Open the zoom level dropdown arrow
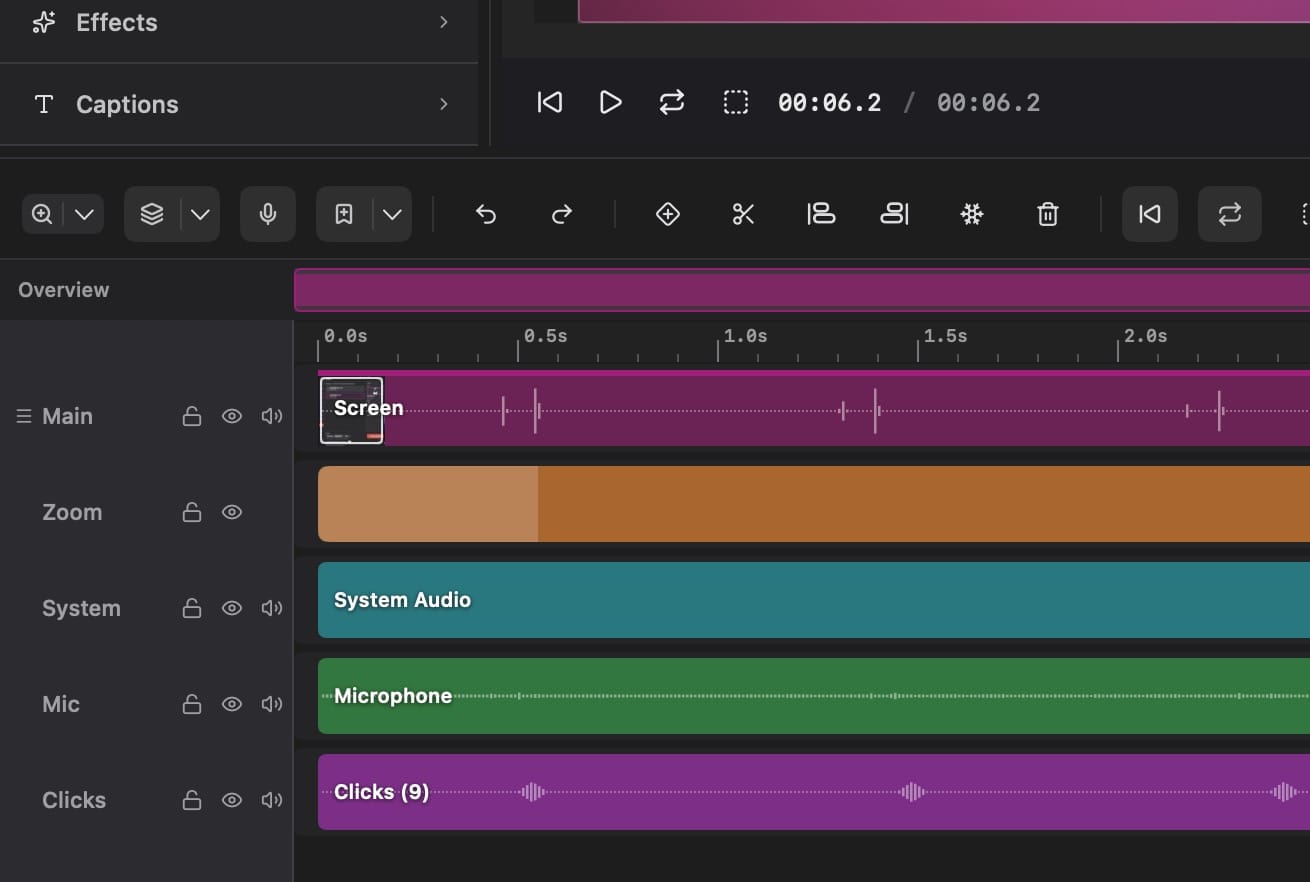This screenshot has width=1310, height=882. (85, 214)
